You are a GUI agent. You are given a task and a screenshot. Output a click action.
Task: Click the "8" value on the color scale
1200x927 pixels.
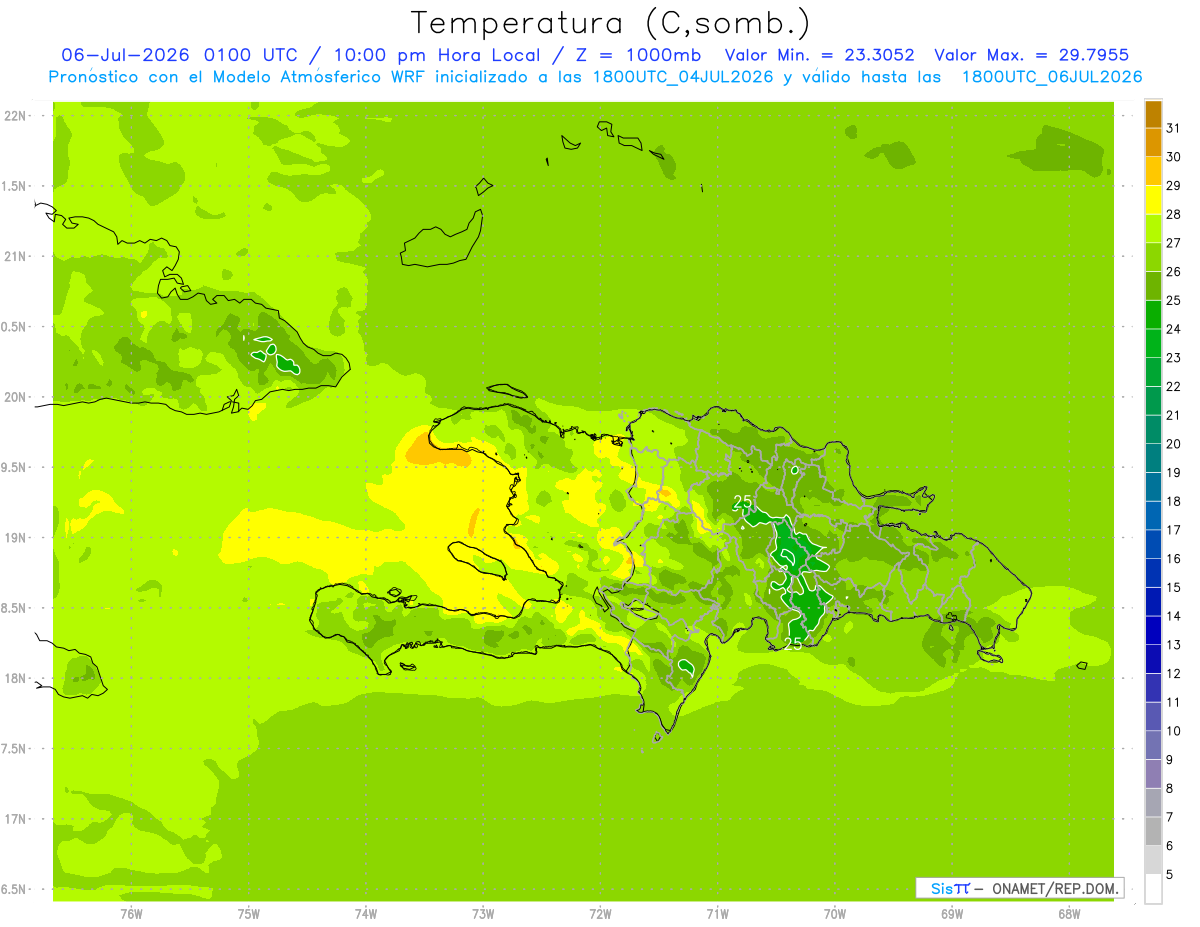pos(1170,788)
